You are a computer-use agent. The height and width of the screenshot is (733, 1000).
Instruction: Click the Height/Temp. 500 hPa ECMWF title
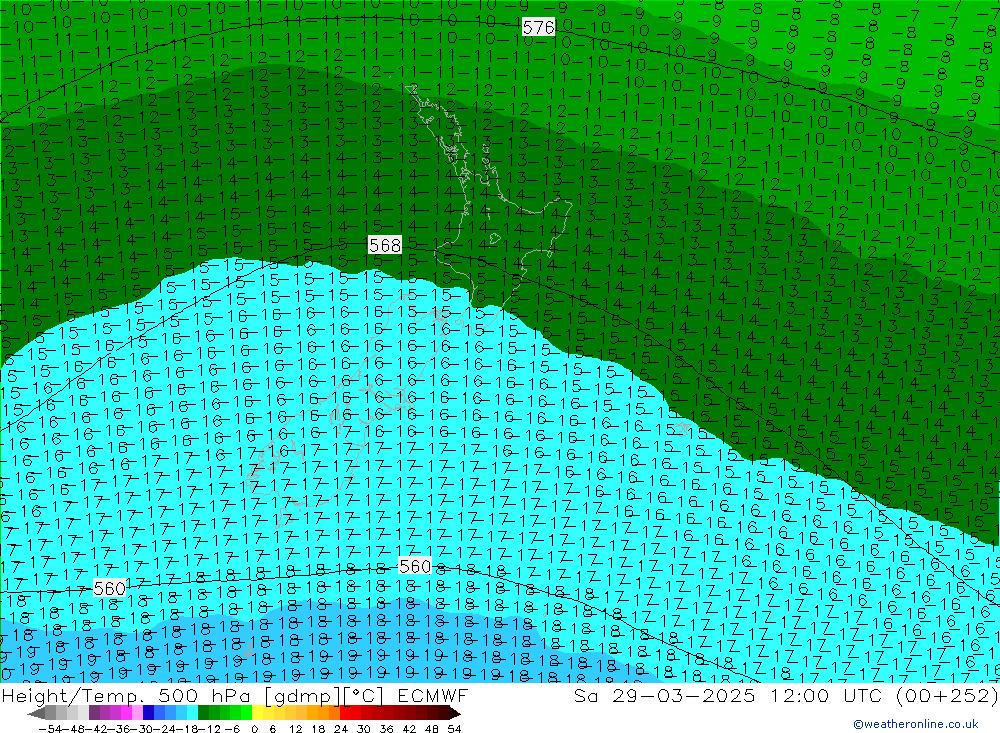pyautogui.click(x=235, y=695)
